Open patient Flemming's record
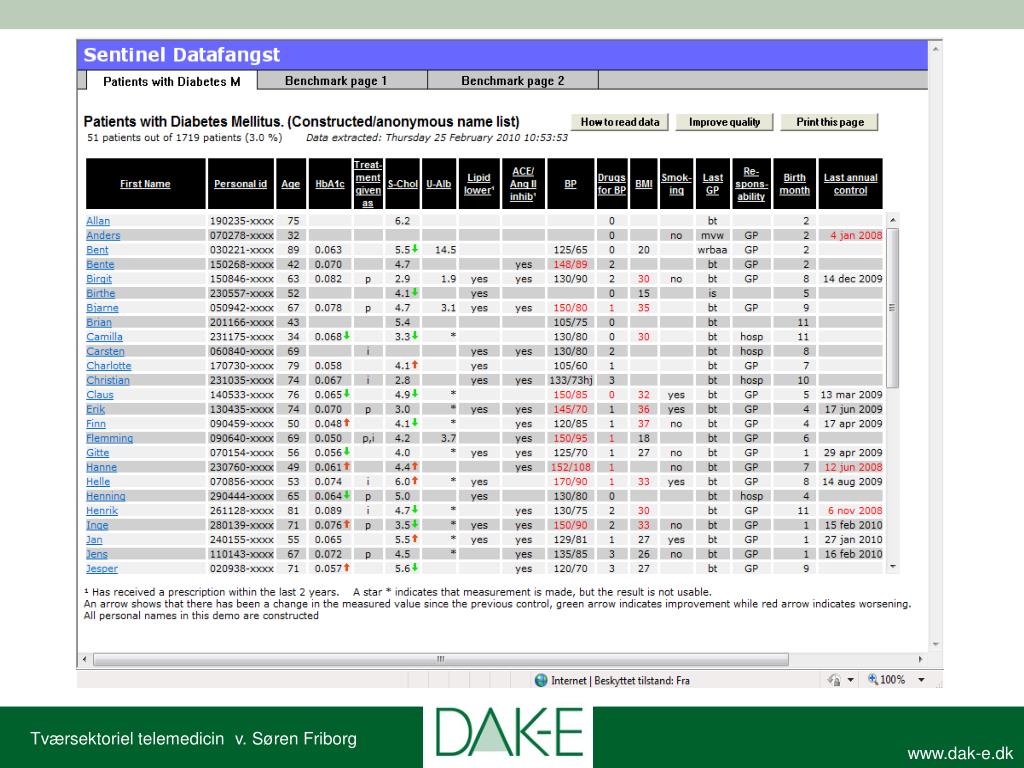This screenshot has width=1024, height=768. [110, 438]
